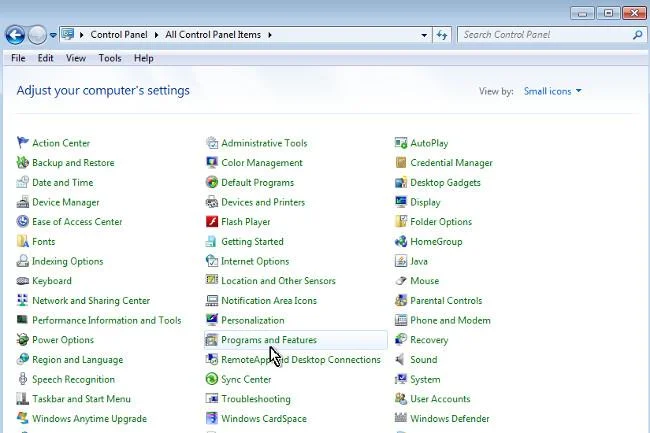Click the AutoPlay icon
Screen dimensions: 650x433
[401, 143]
